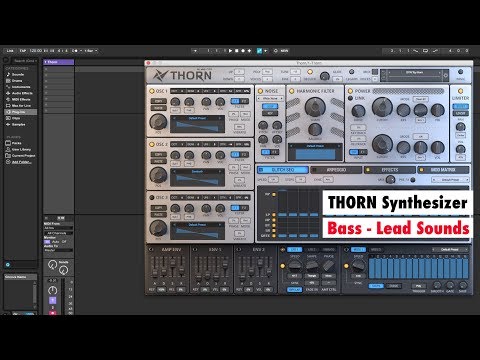The image size is (480, 360).
Task: Open Max for Live category
Action: point(19,106)
